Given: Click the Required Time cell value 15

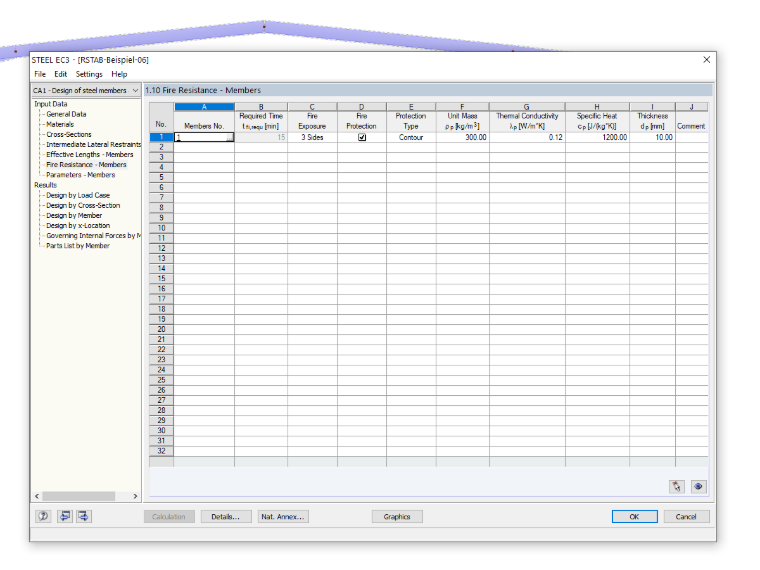Looking at the screenshot, I should click(x=261, y=137).
